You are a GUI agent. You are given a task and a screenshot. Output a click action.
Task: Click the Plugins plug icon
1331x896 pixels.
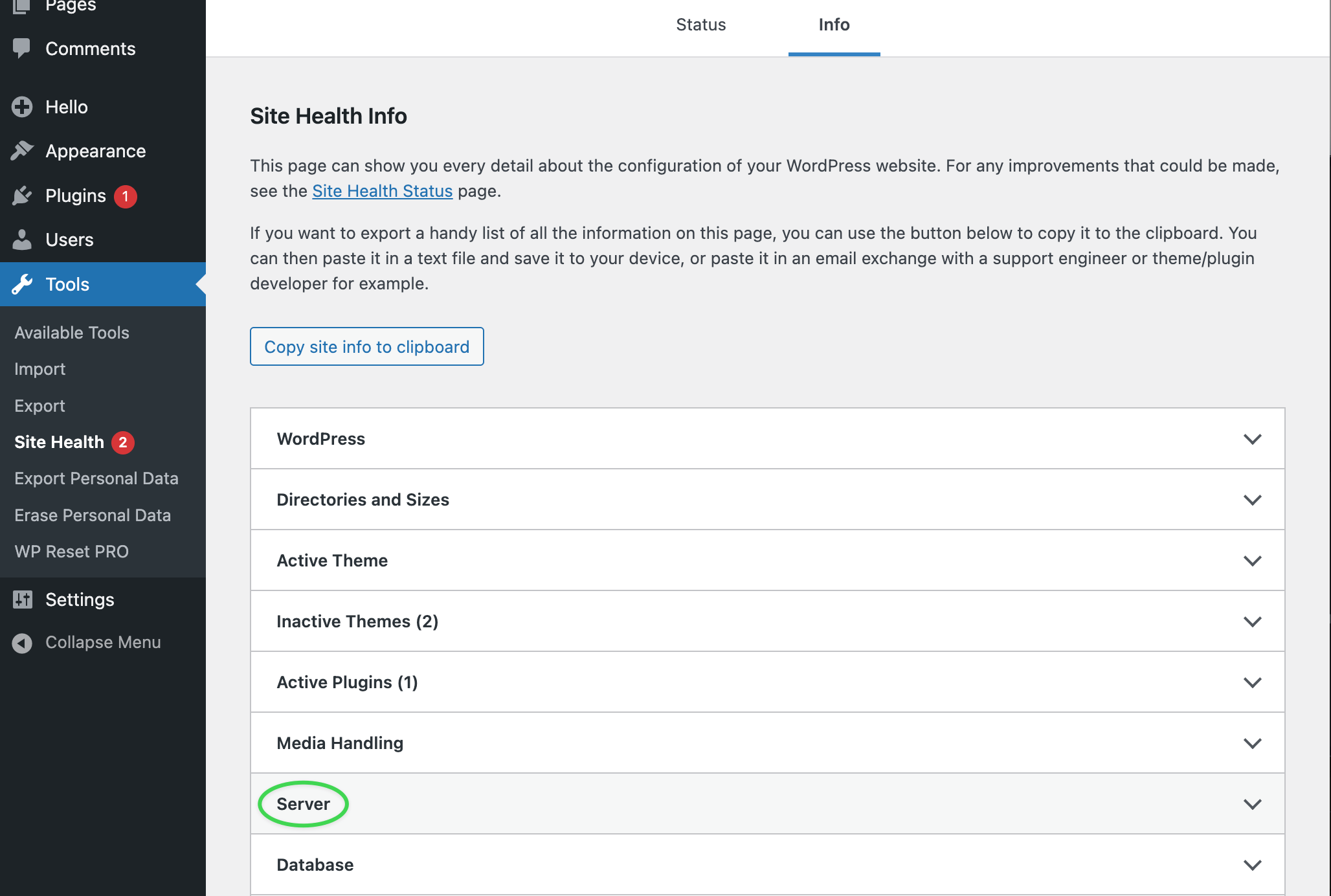click(22, 196)
